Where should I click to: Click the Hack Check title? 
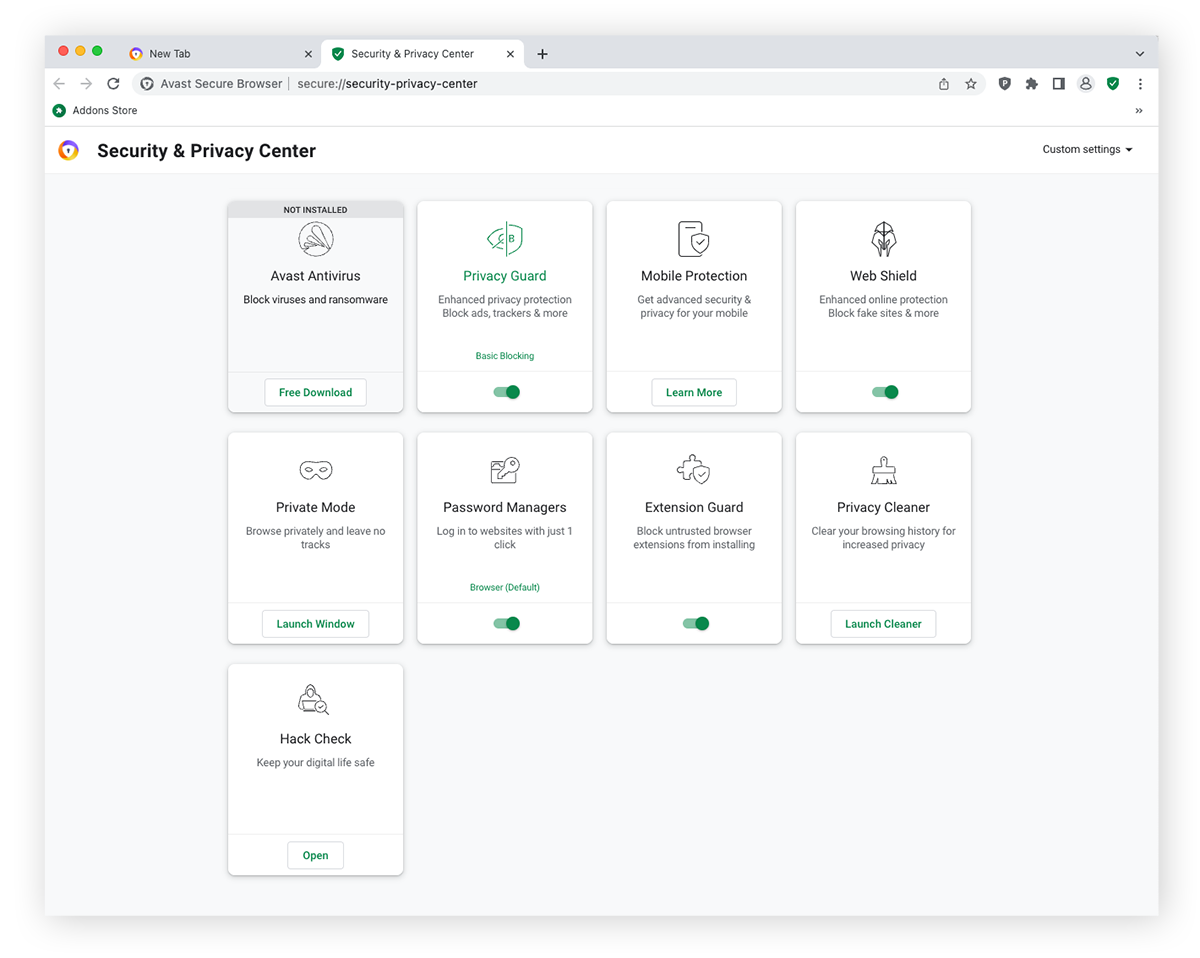coord(315,739)
